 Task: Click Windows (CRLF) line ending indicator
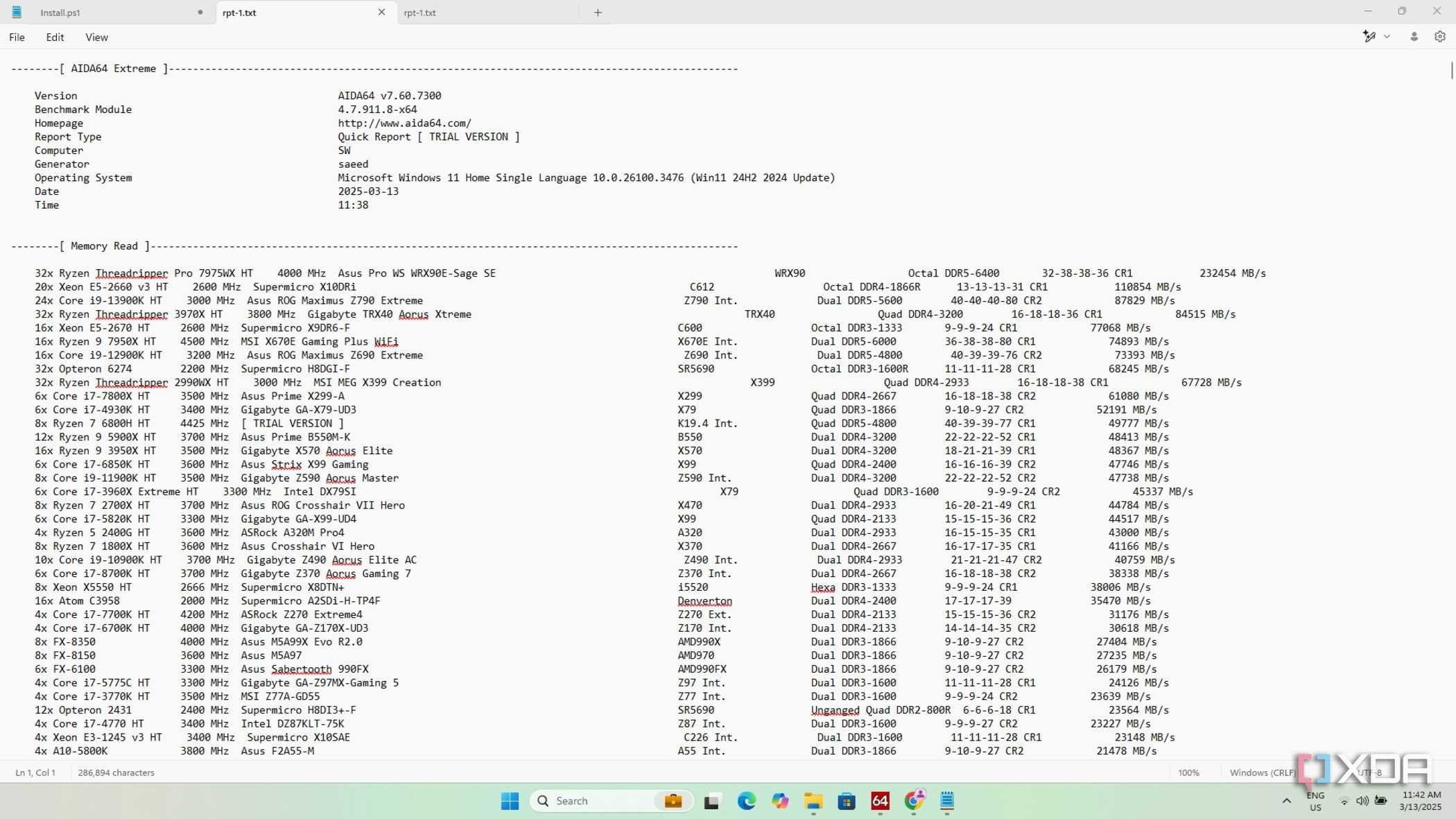click(1263, 773)
